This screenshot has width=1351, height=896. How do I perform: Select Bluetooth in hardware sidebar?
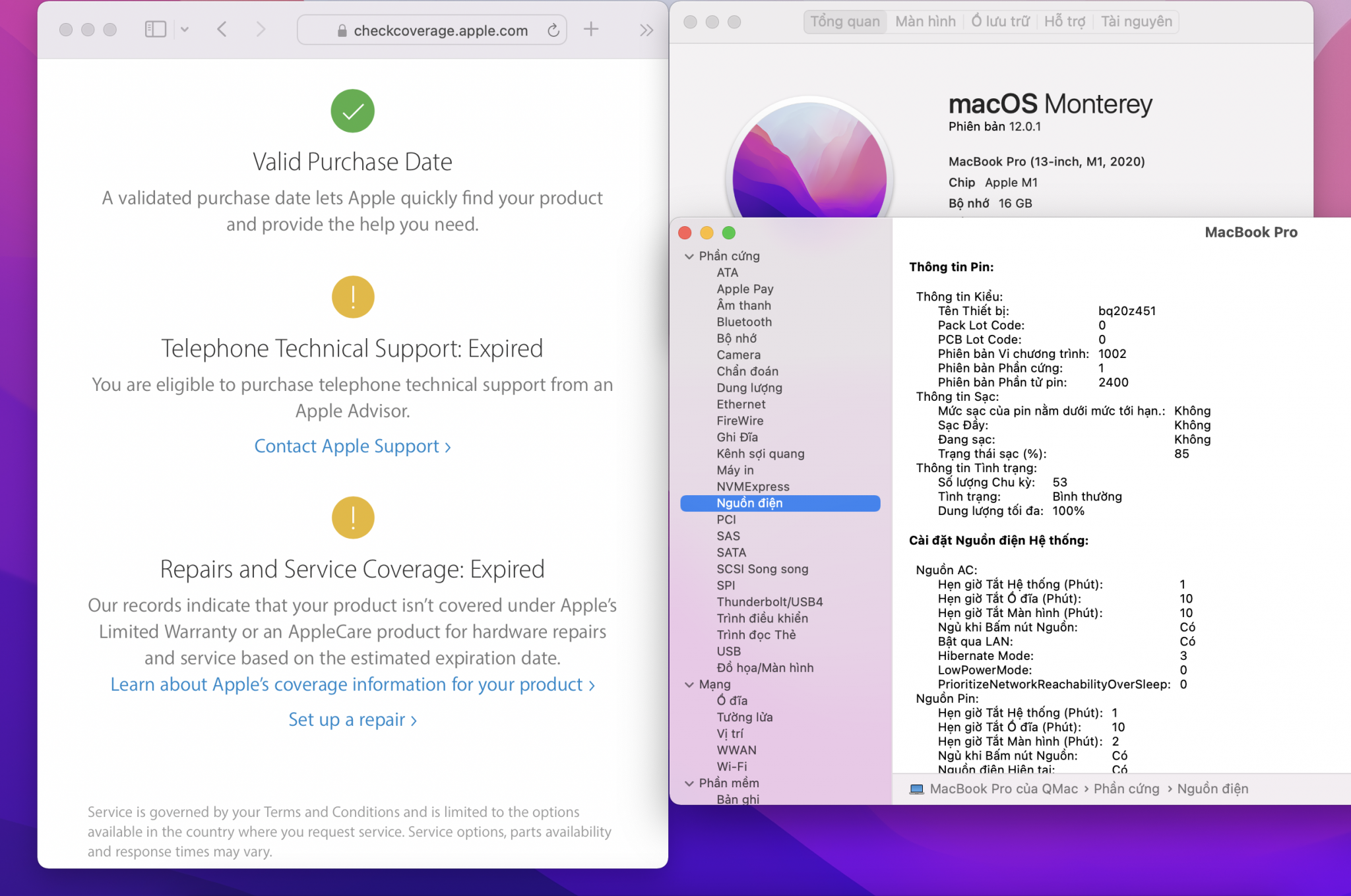click(x=743, y=322)
